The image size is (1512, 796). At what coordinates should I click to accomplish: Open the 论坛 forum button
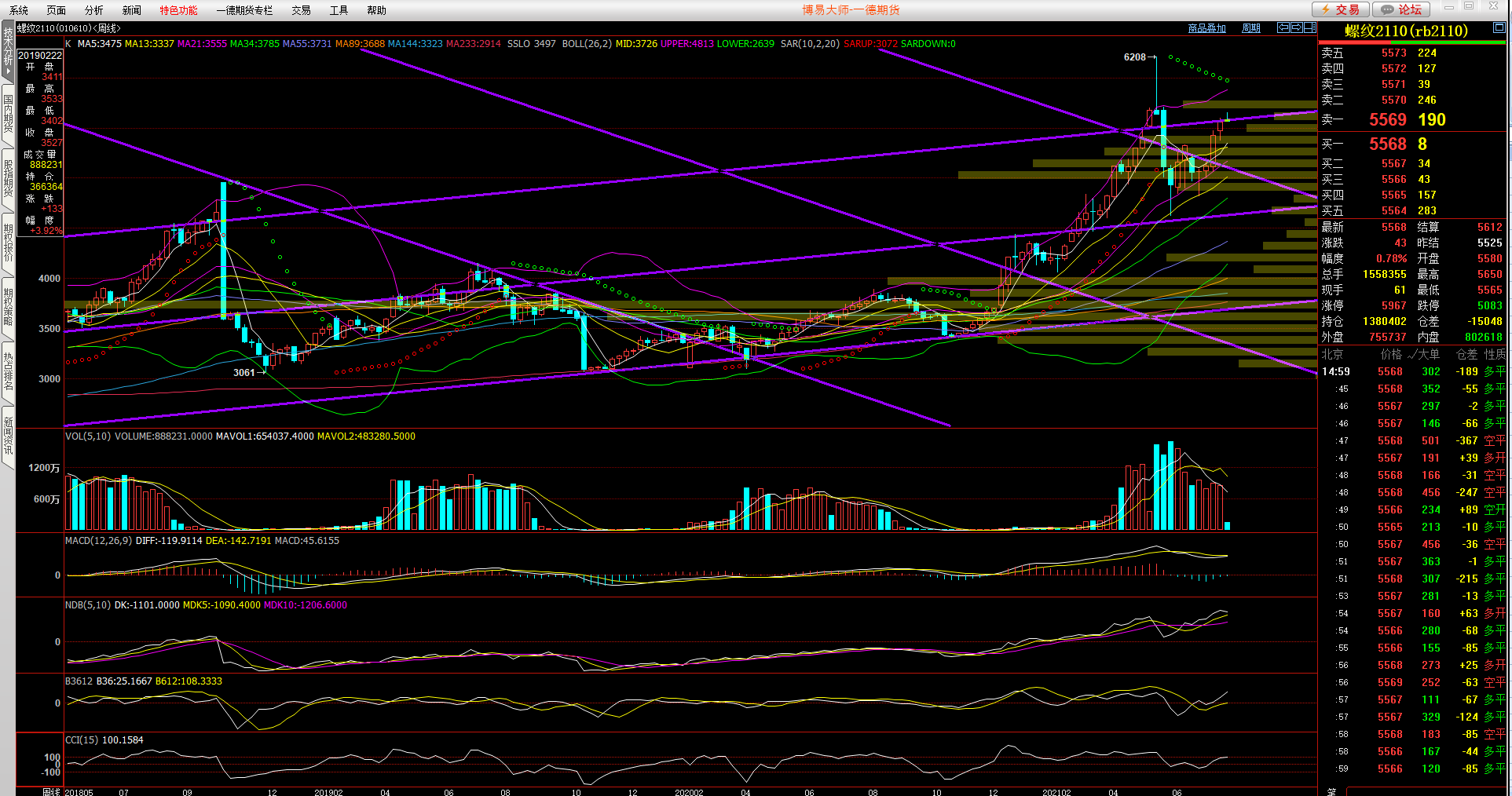pos(1401,9)
